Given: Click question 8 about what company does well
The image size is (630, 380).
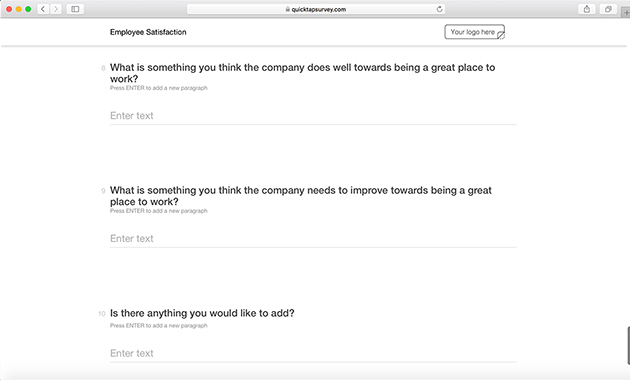Looking at the screenshot, I should pos(302,73).
